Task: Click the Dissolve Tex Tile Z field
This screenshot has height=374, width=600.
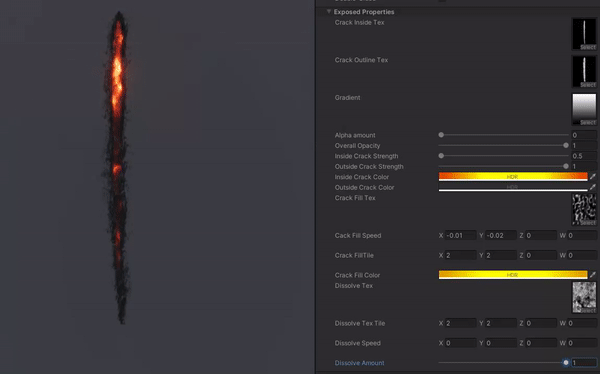Action: 541,323
